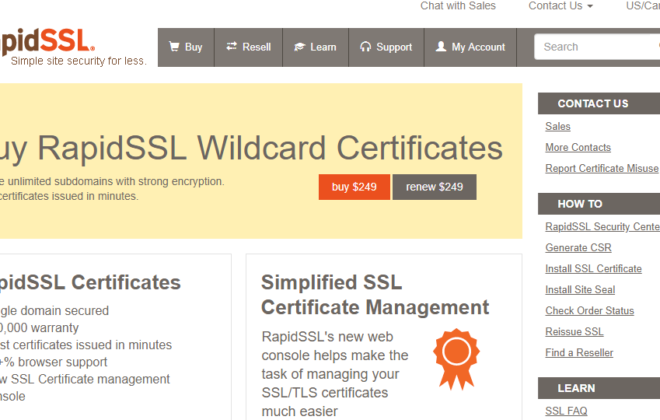The width and height of the screenshot is (660, 420).
Task: Open the Reissue SSL link
Action: click(x=574, y=332)
